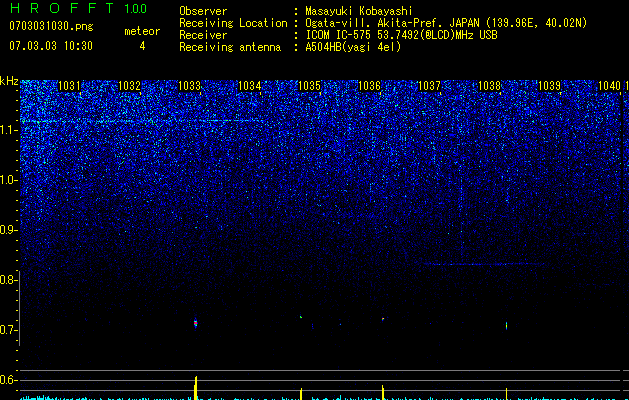Click the 1039 time axis label
The image size is (629, 400).
(x=549, y=85)
